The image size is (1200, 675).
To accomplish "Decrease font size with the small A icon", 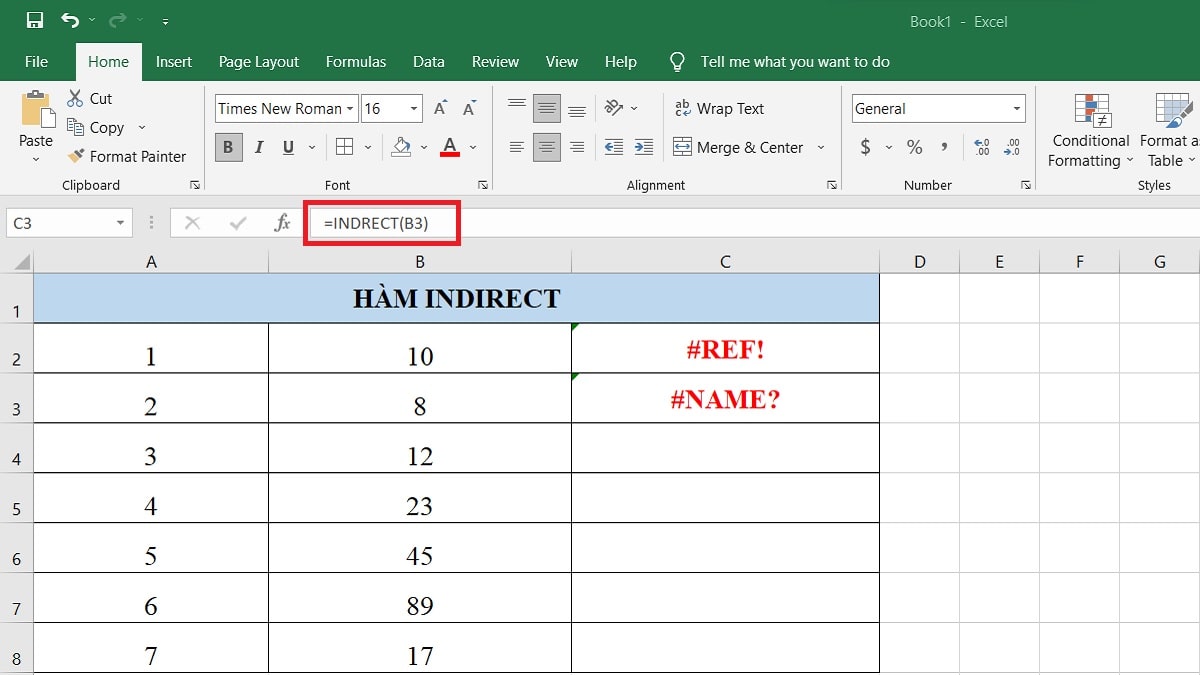I will click(467, 108).
